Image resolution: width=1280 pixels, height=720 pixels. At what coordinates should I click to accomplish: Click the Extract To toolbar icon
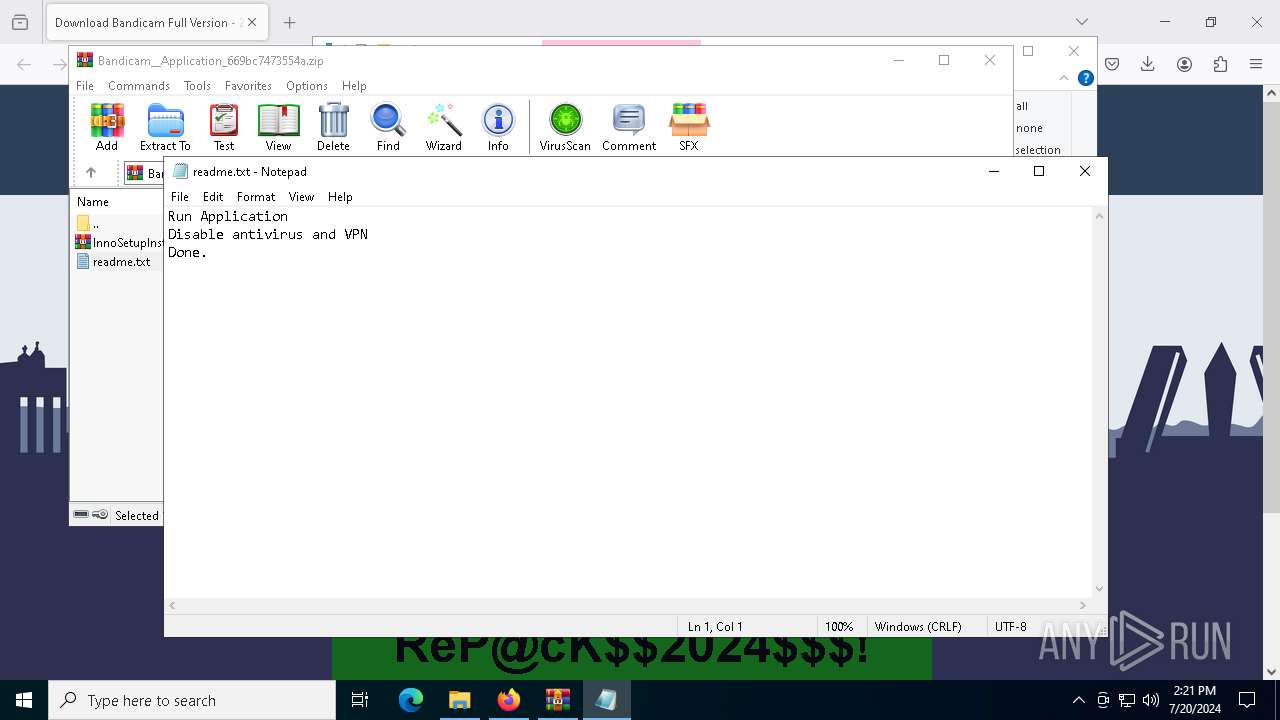click(165, 127)
